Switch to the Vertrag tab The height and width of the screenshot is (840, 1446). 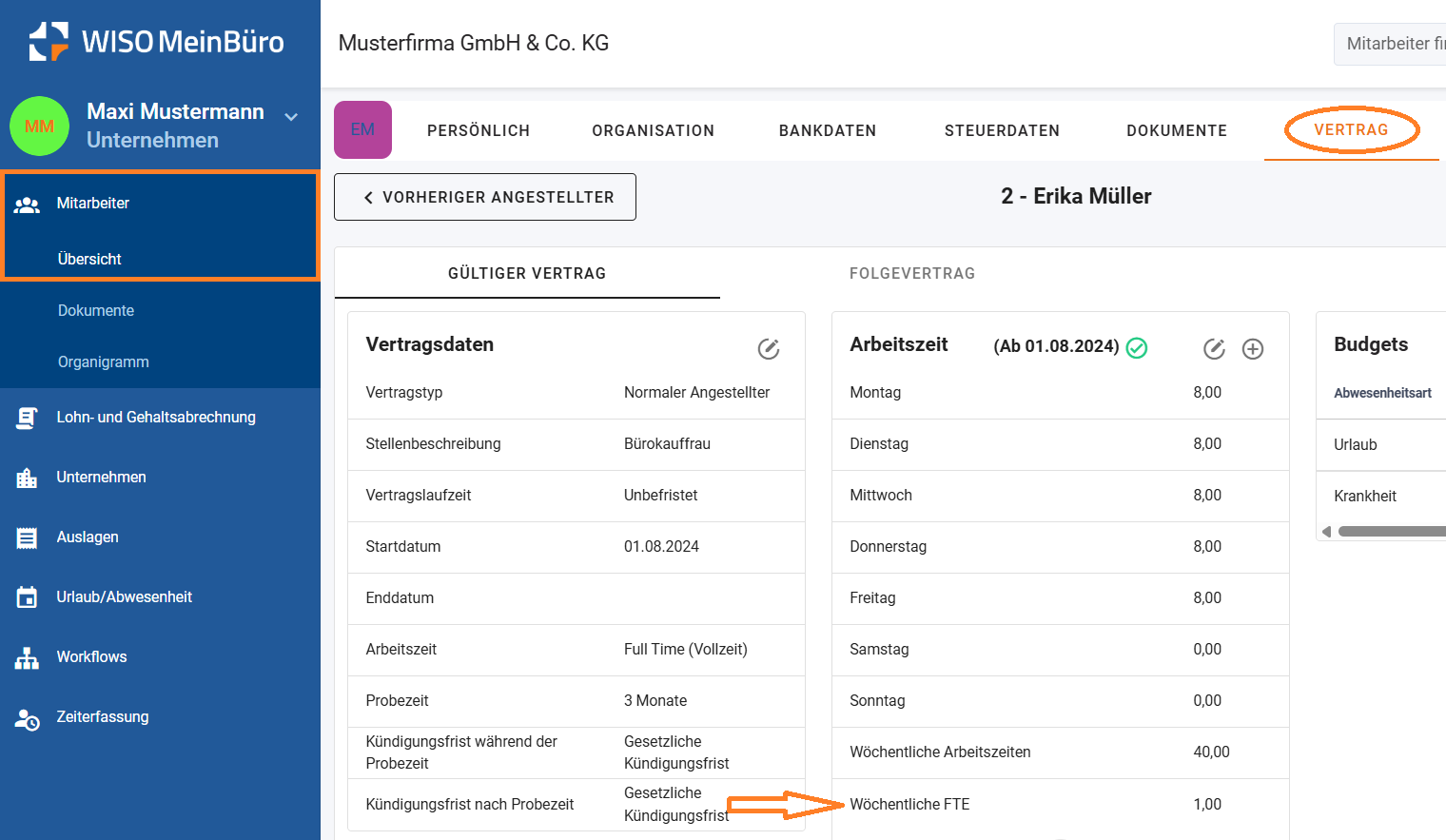1351,130
